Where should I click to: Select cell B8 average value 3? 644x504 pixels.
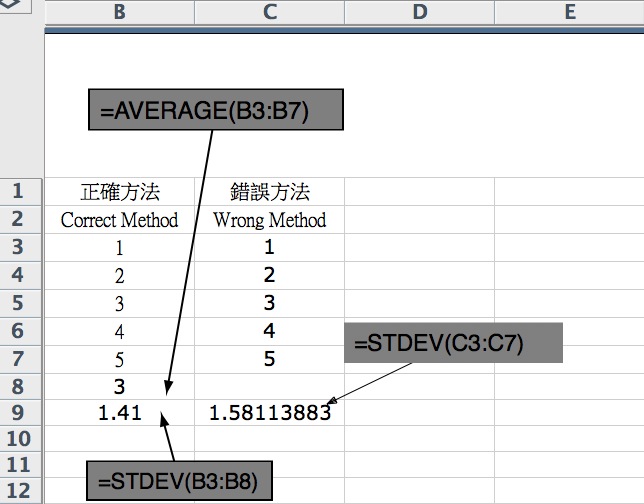[x=120, y=387]
